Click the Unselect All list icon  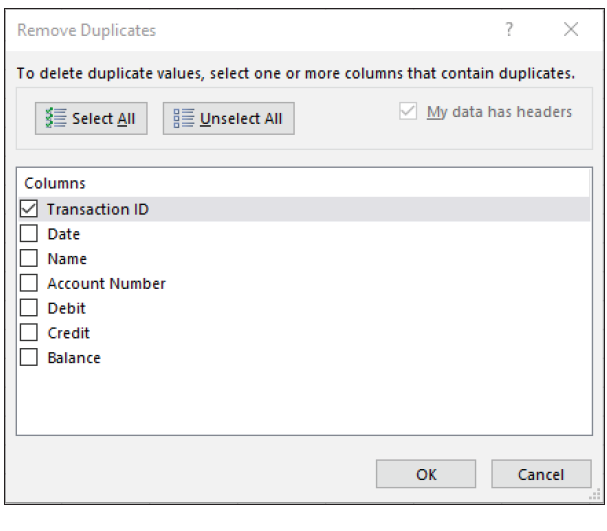point(184,119)
